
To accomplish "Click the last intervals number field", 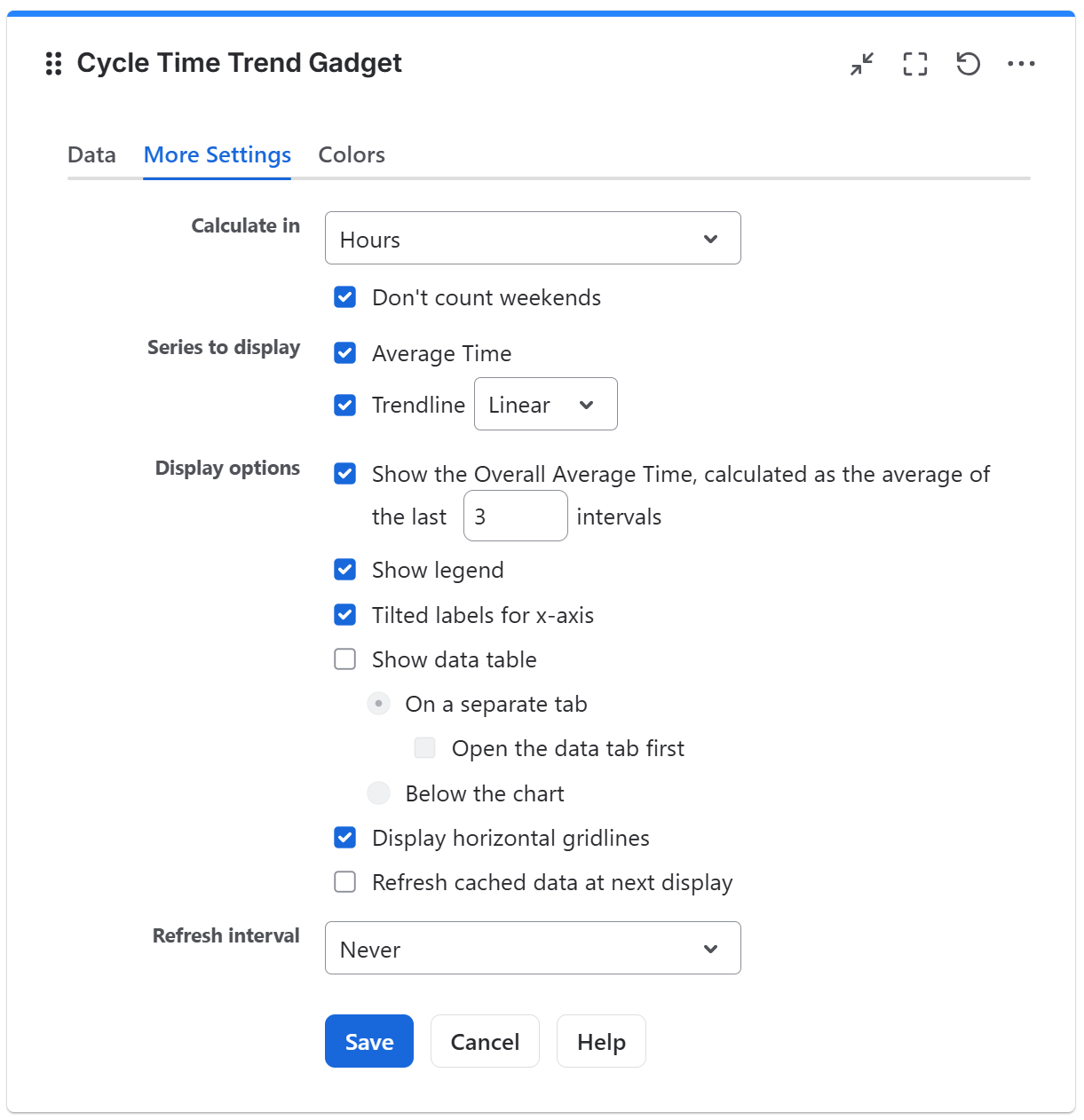I will 516,516.
